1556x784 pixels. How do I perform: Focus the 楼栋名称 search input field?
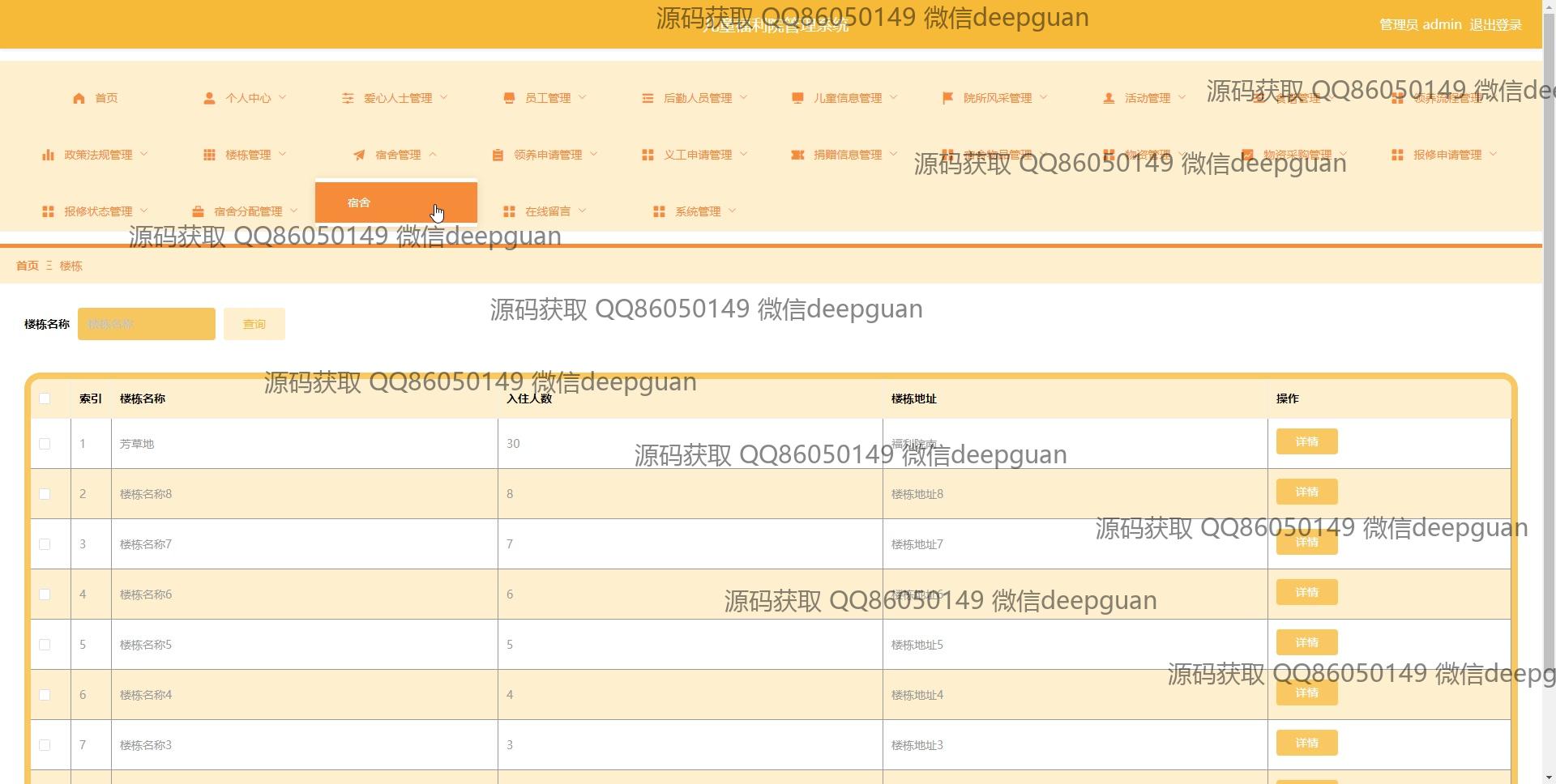147,324
